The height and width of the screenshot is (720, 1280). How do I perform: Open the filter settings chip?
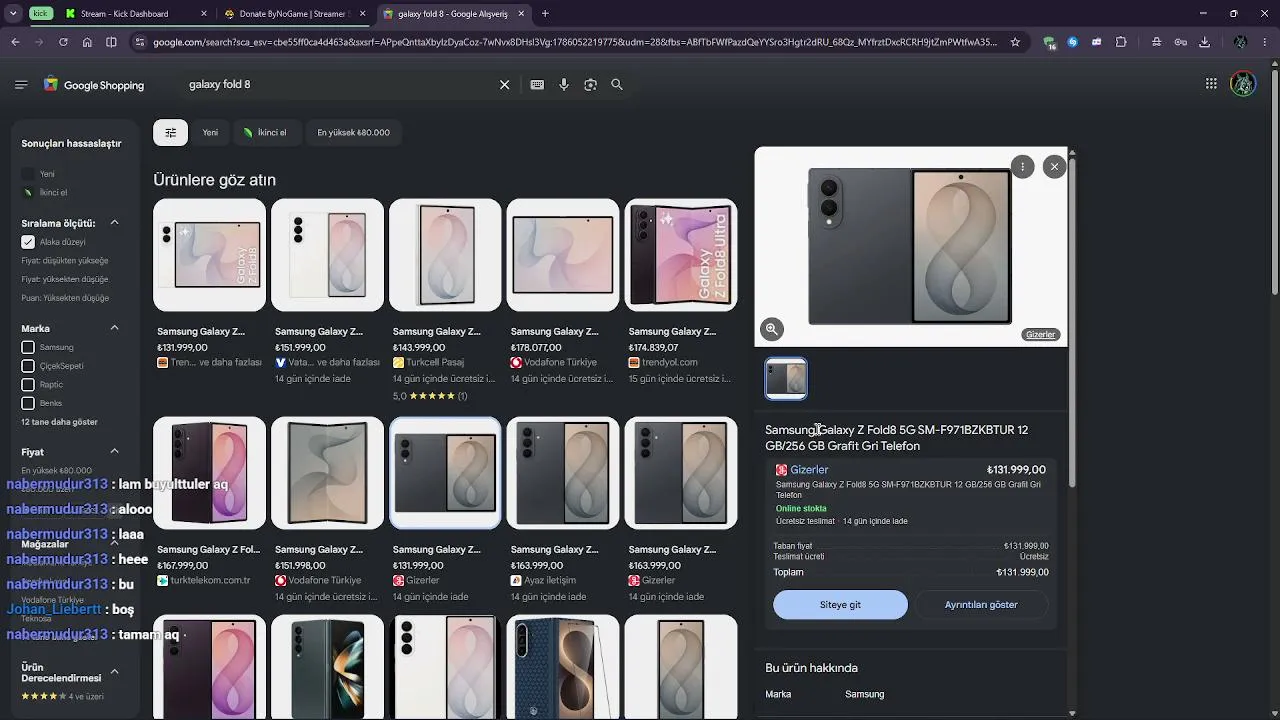pos(170,132)
